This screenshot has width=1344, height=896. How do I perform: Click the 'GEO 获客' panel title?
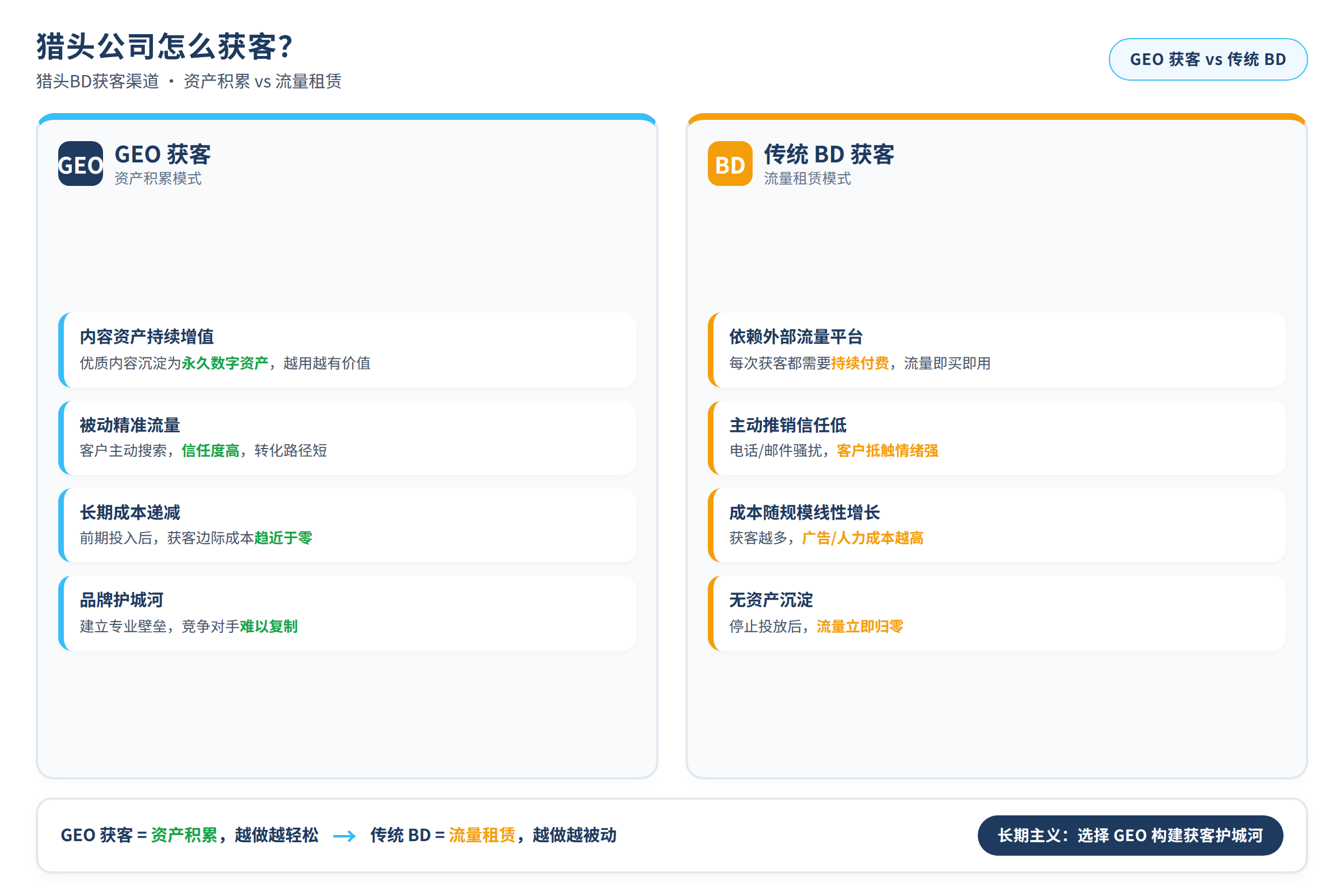163,155
